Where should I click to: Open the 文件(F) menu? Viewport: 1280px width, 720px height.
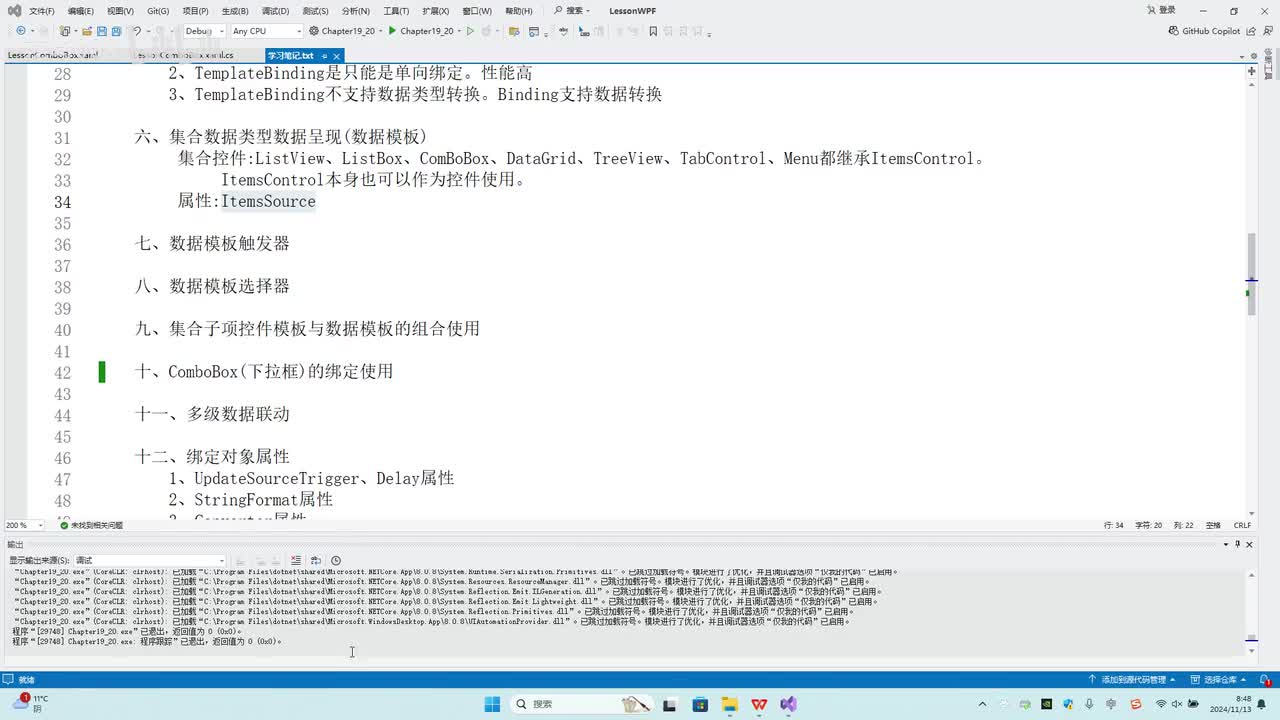click(x=42, y=11)
